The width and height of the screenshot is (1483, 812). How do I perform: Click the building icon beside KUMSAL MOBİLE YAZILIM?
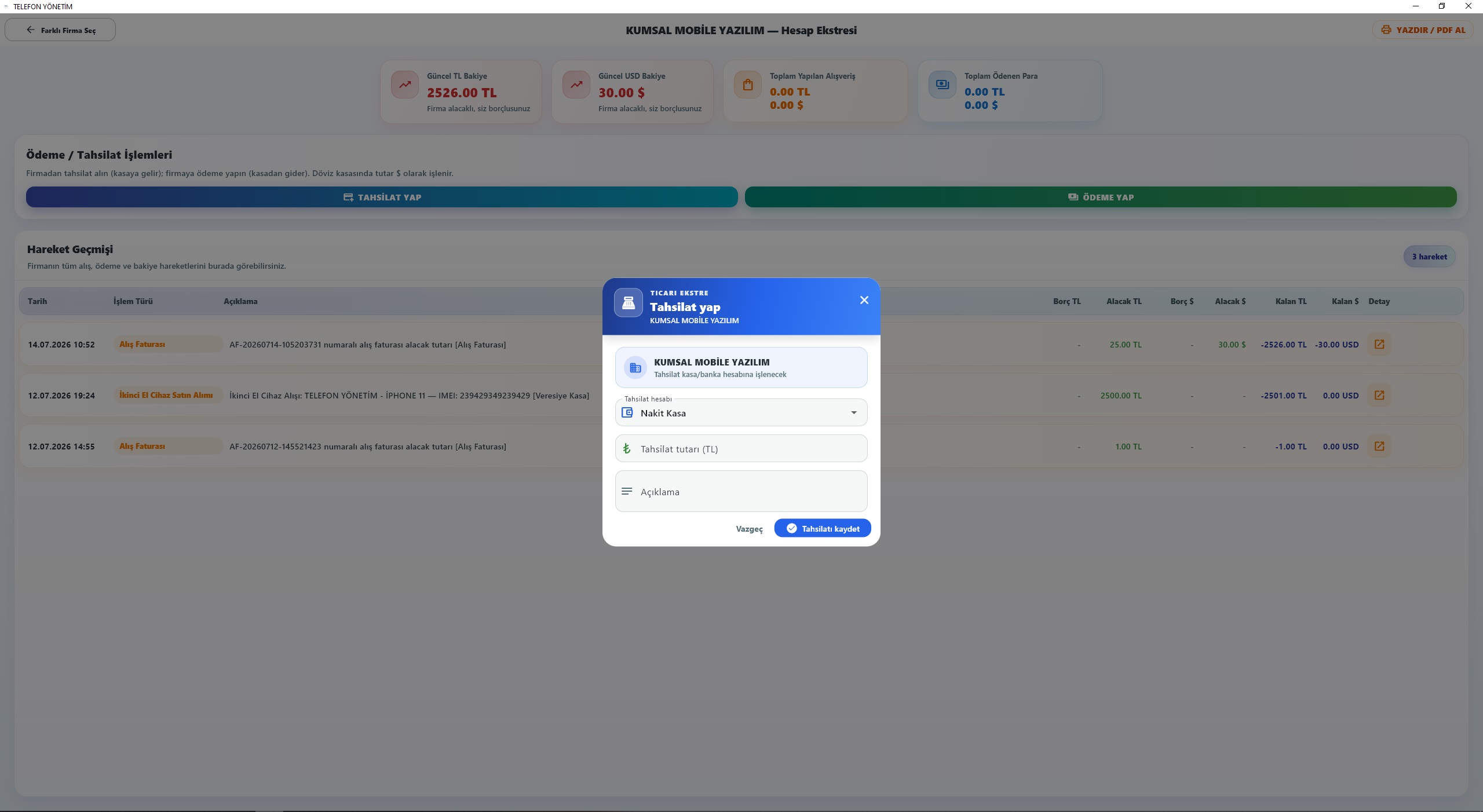(635, 368)
